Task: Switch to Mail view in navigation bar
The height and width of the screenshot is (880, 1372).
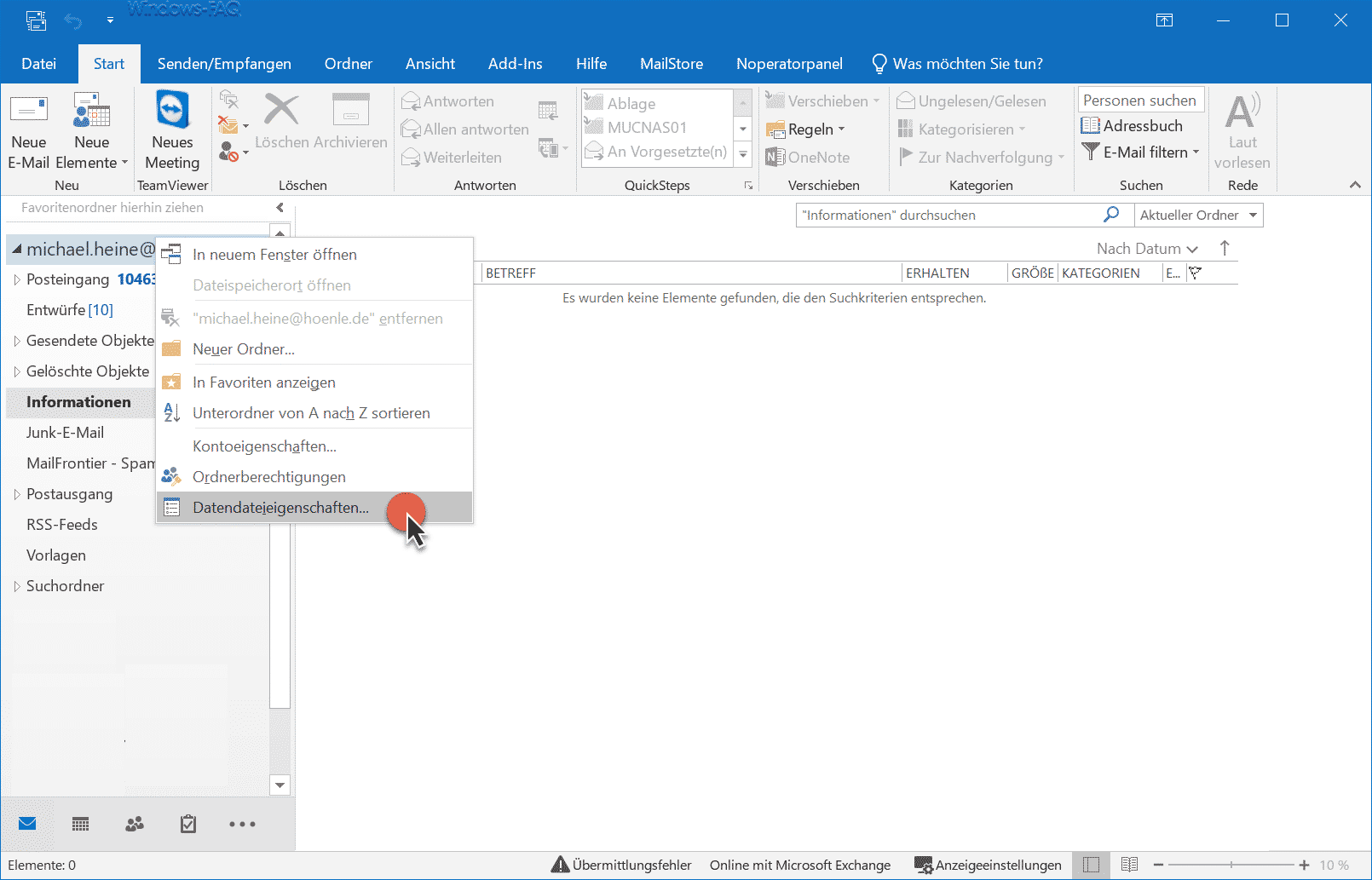Action: click(x=27, y=824)
